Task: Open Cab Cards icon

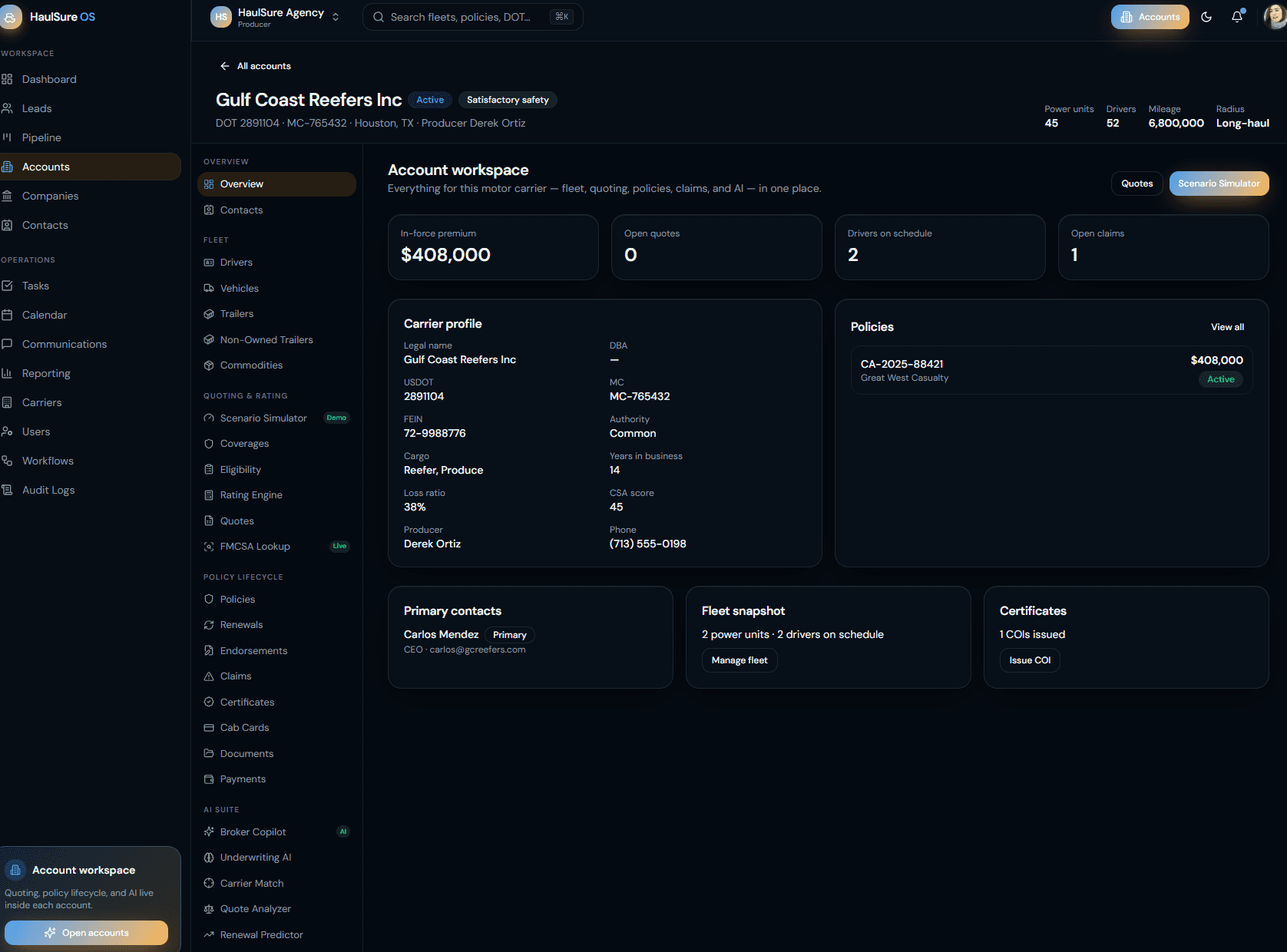Action: coord(209,728)
